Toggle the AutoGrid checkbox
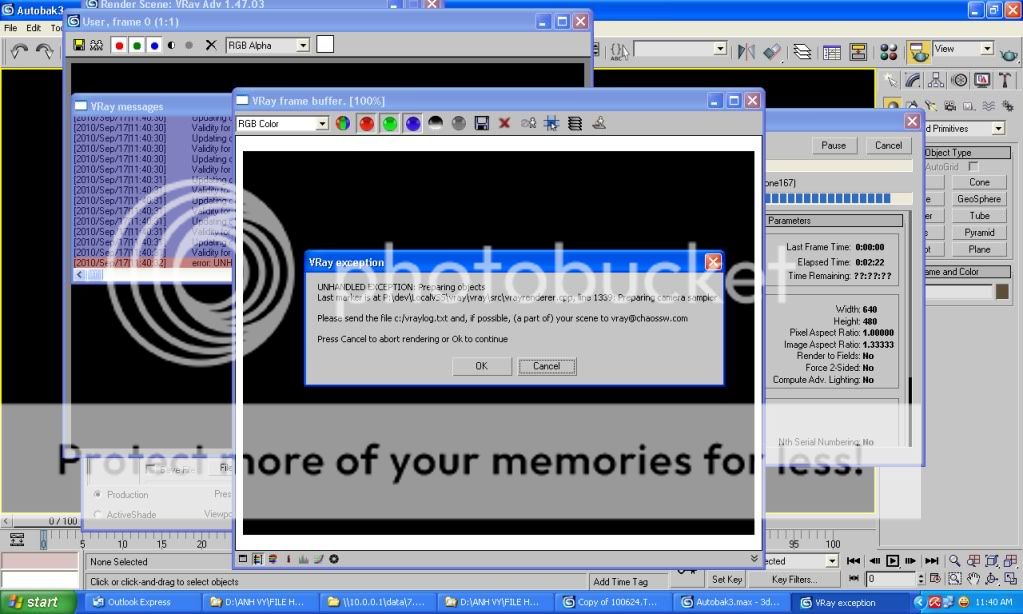 [973, 167]
